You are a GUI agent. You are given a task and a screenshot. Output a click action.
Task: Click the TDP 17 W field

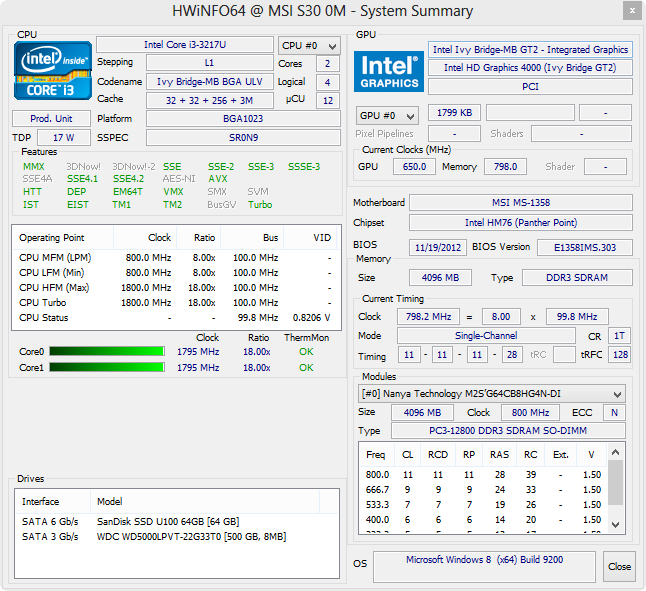click(x=64, y=138)
